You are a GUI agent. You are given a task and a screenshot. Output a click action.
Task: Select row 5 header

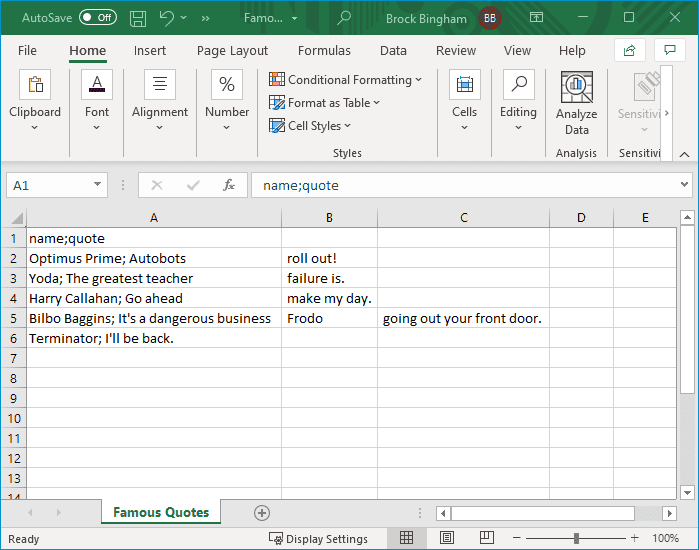tap(13, 318)
